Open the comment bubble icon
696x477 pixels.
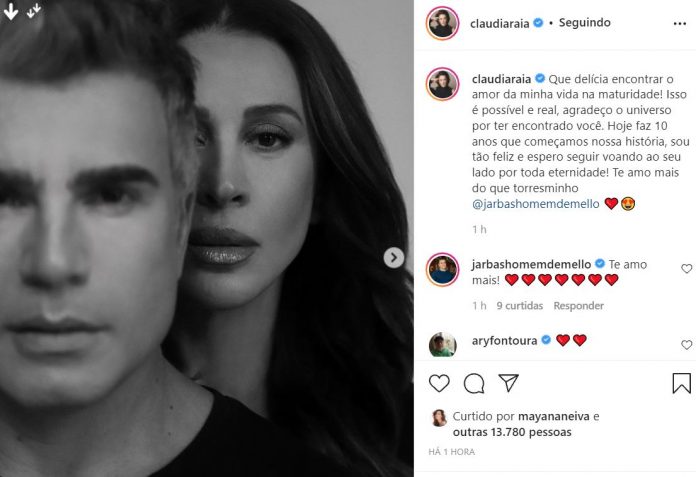(x=474, y=383)
